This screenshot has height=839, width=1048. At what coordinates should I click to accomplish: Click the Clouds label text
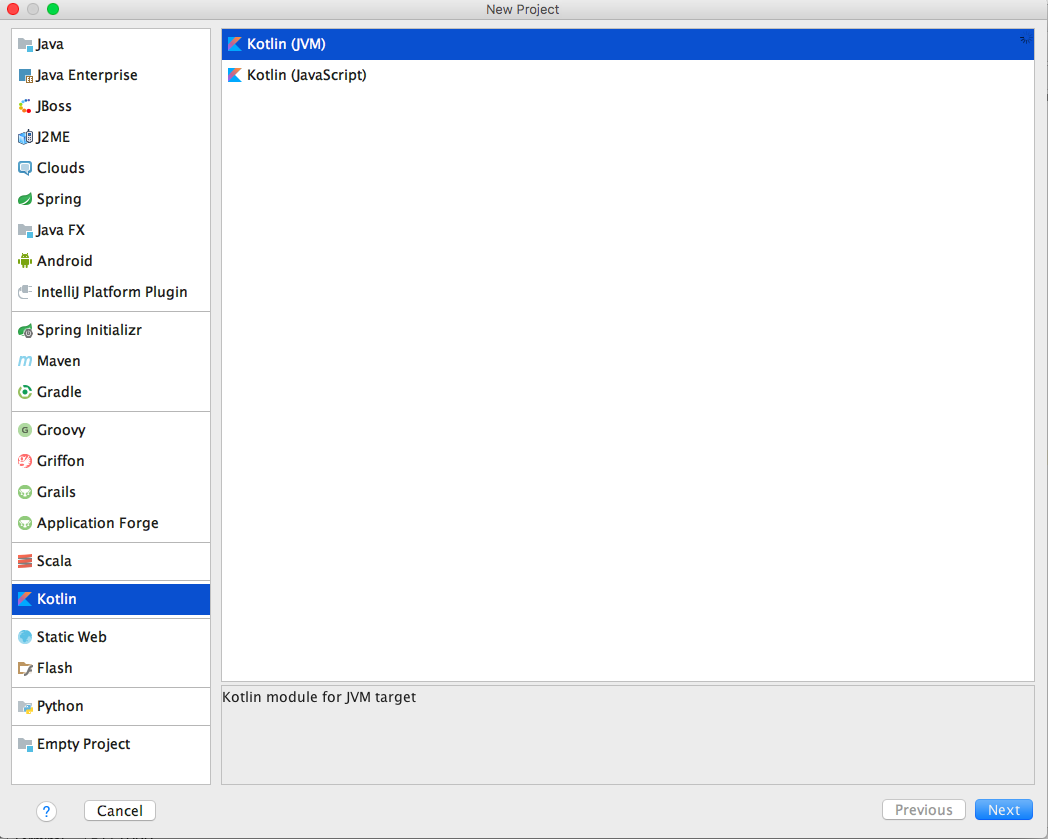(60, 168)
